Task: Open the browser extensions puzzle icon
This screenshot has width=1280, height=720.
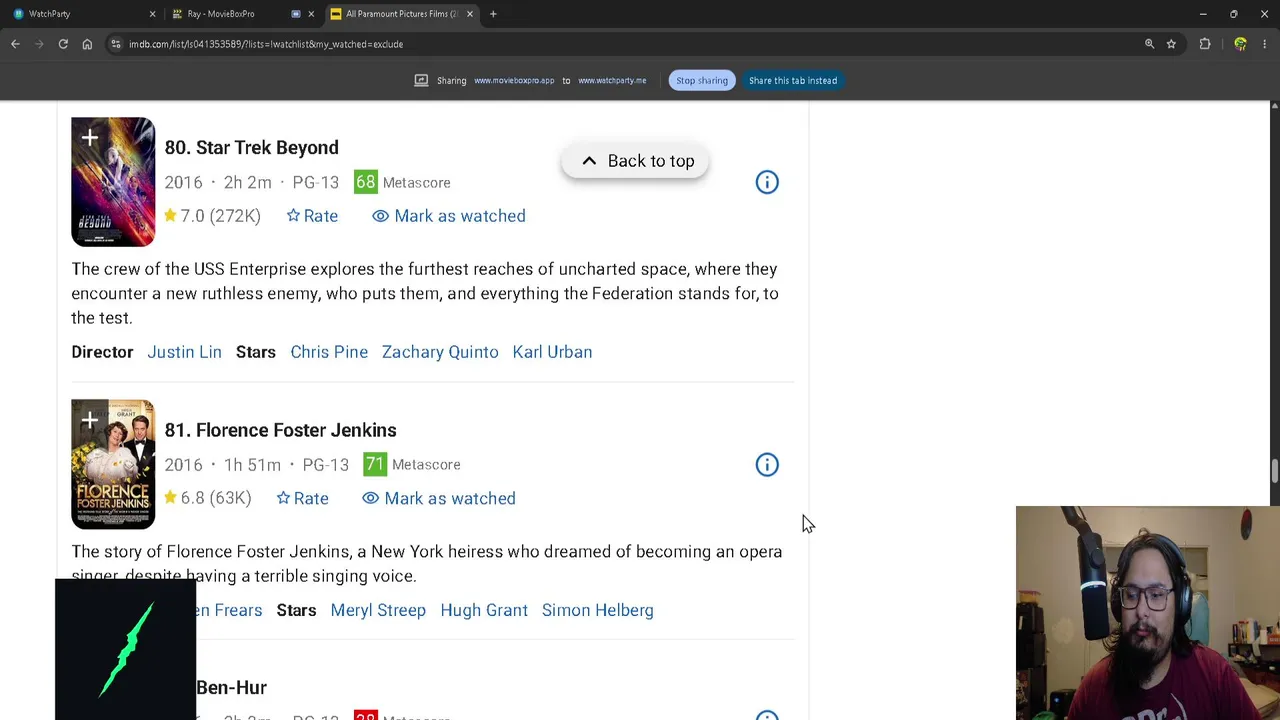Action: (x=1205, y=44)
